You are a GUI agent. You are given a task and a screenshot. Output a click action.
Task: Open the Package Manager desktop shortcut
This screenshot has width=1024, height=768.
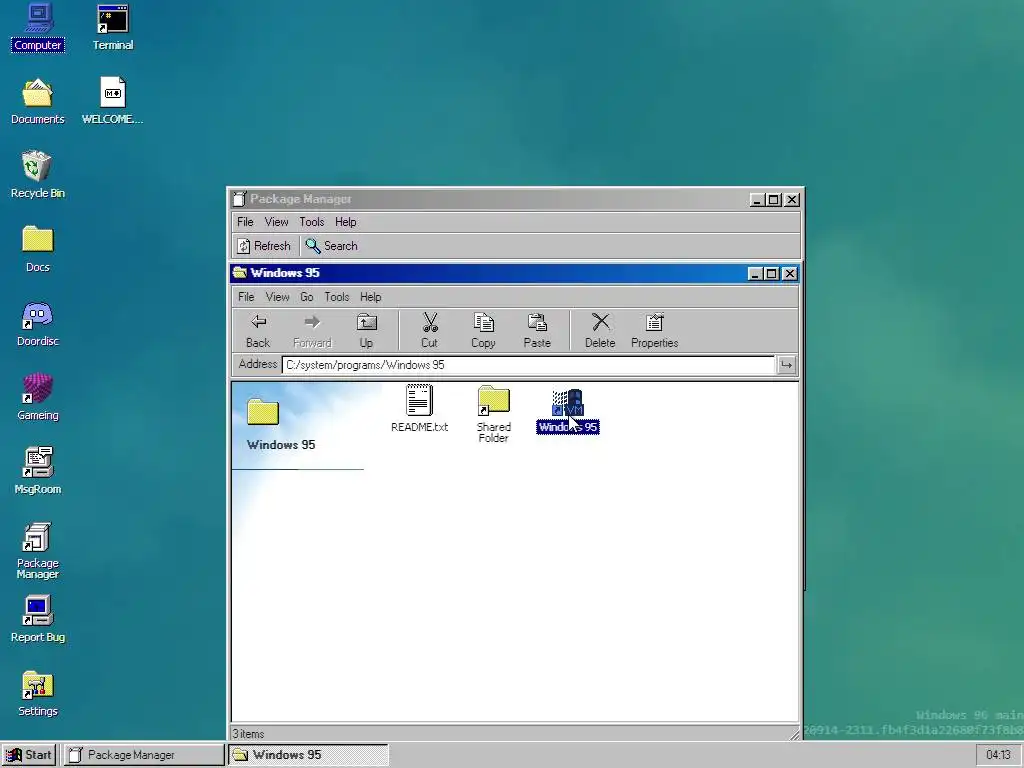38,551
